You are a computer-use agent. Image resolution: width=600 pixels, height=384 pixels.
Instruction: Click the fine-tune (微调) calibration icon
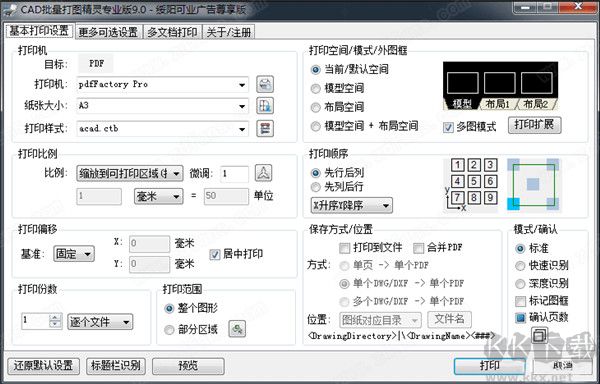tap(263, 173)
